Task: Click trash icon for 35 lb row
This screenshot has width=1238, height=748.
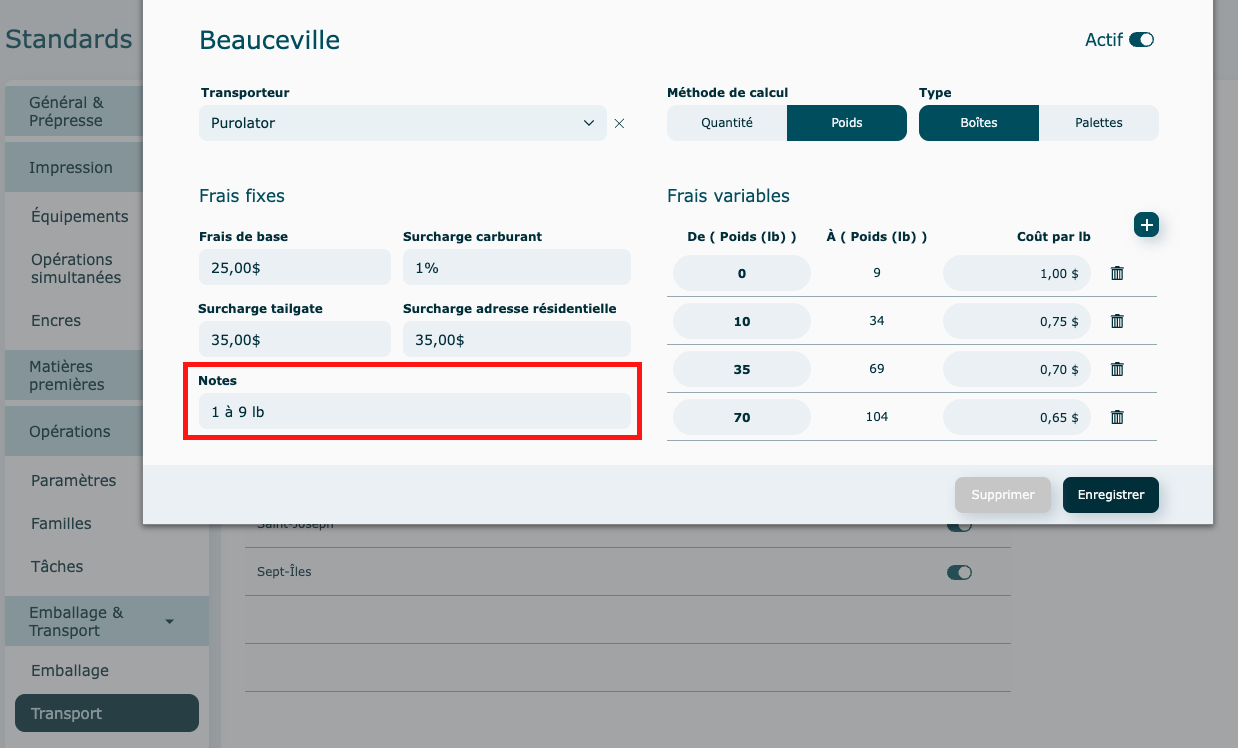Action: pyautogui.click(x=1117, y=369)
